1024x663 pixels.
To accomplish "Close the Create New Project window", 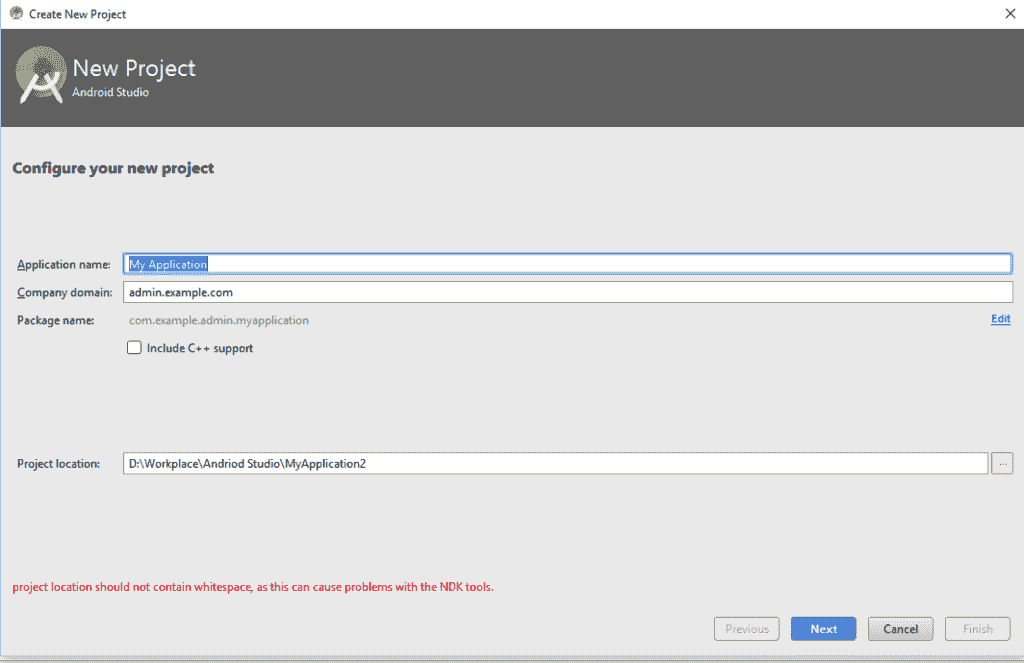I will click(x=1009, y=14).
